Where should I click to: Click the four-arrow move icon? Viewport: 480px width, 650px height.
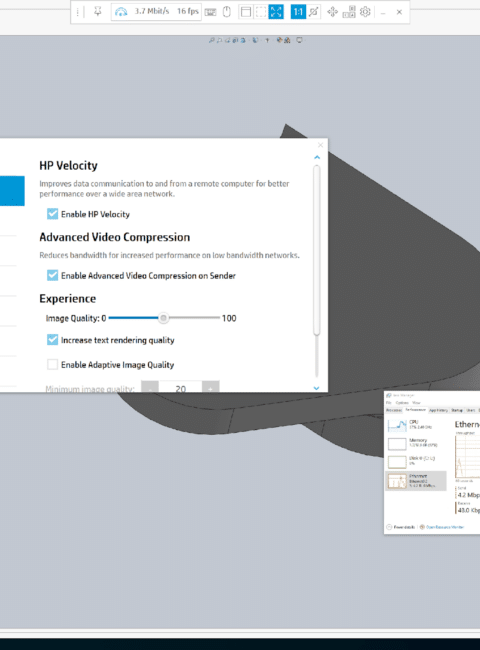[x=332, y=12]
